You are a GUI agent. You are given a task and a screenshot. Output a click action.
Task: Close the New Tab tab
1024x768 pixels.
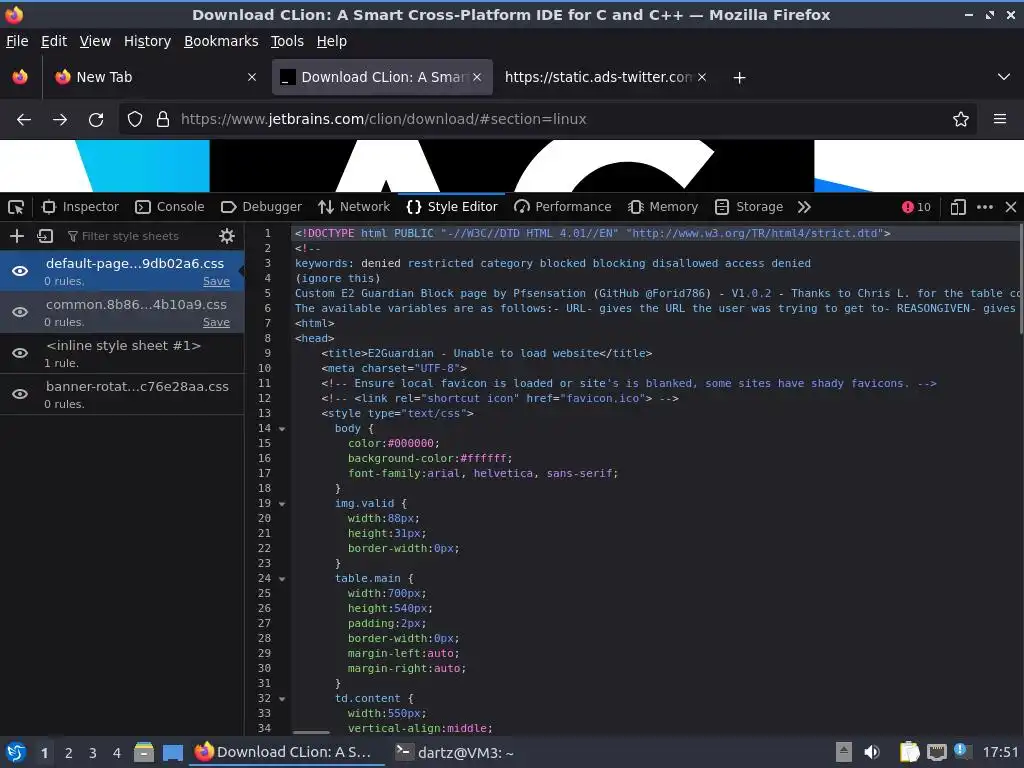pyautogui.click(x=252, y=78)
